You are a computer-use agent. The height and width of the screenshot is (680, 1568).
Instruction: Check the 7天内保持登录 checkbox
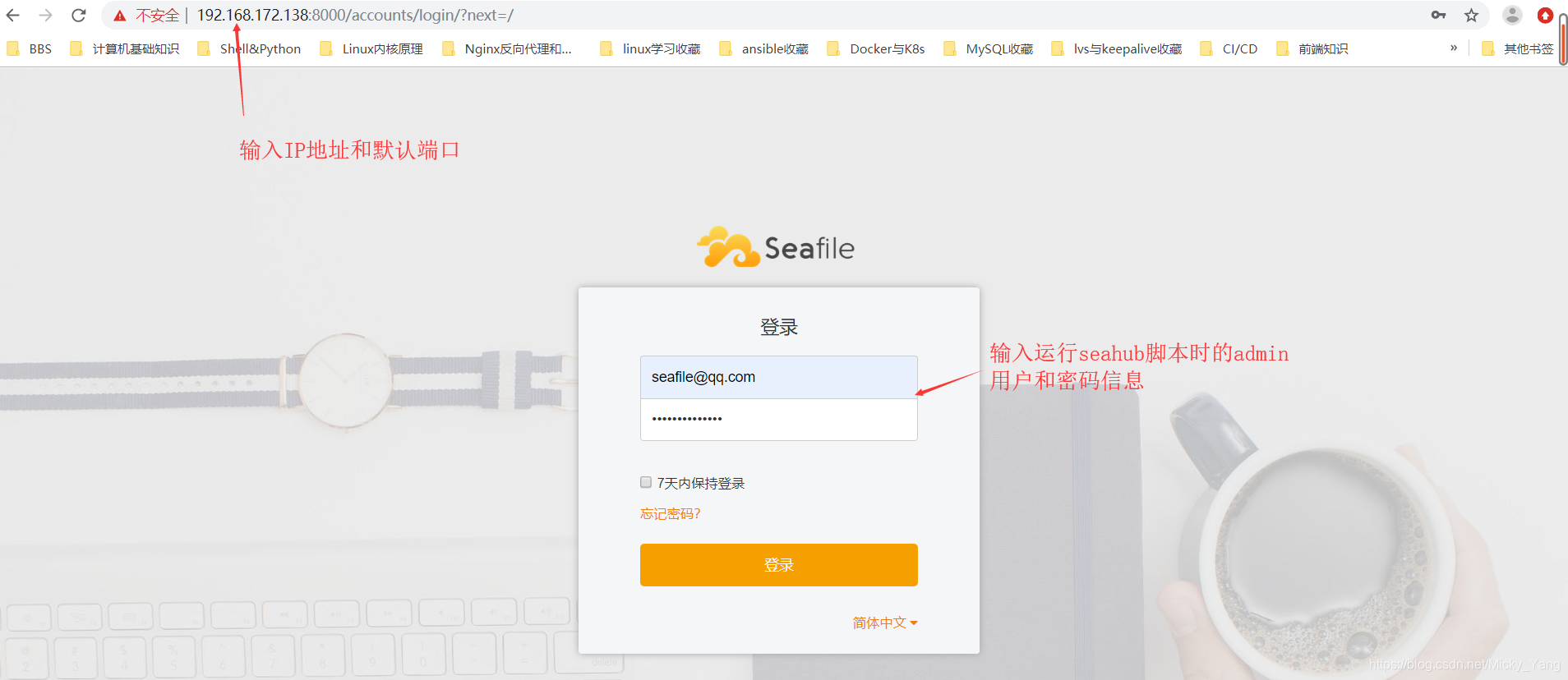[646, 482]
